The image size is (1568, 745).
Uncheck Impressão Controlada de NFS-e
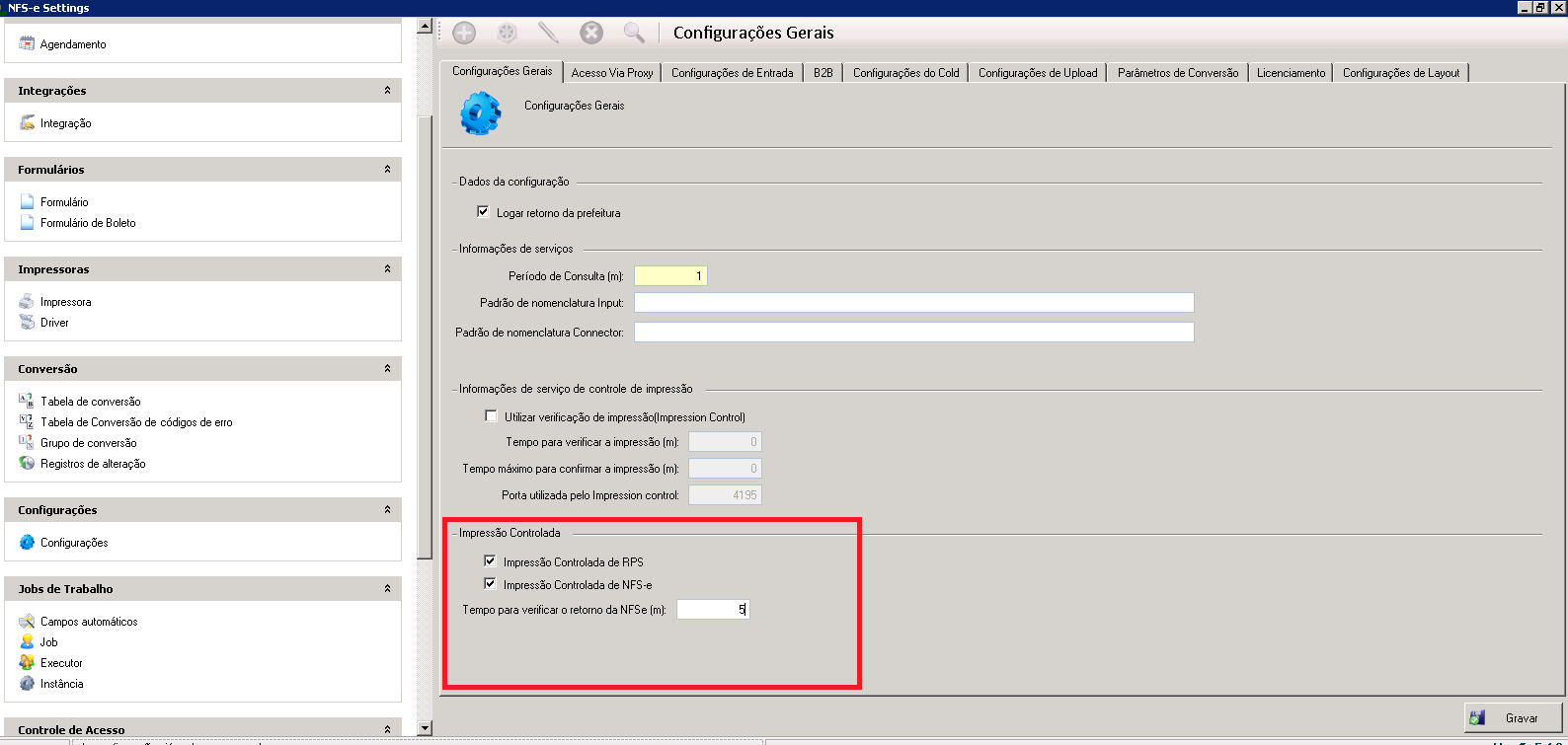[x=490, y=583]
